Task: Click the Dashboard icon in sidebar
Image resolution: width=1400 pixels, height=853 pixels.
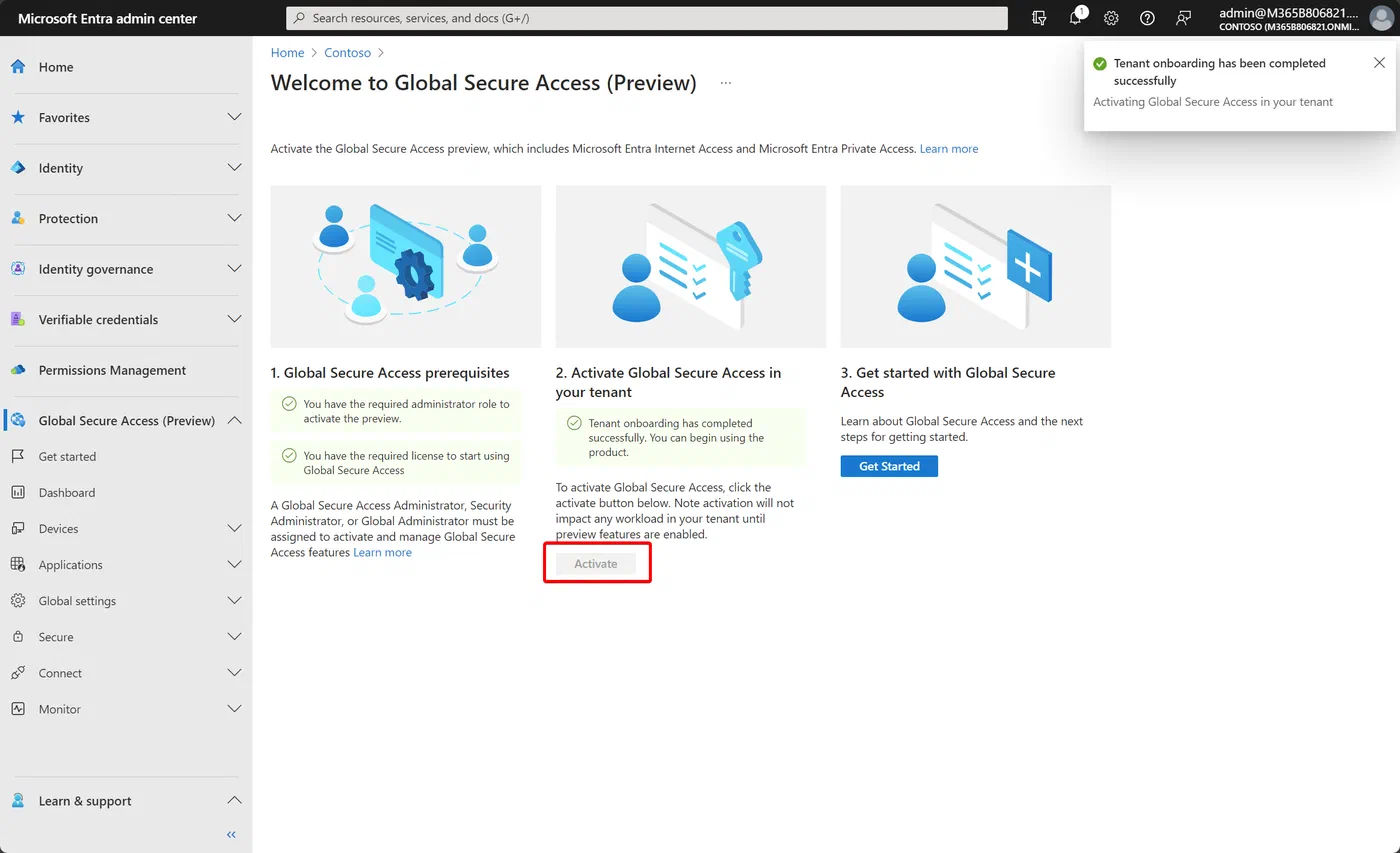Action: [x=18, y=492]
